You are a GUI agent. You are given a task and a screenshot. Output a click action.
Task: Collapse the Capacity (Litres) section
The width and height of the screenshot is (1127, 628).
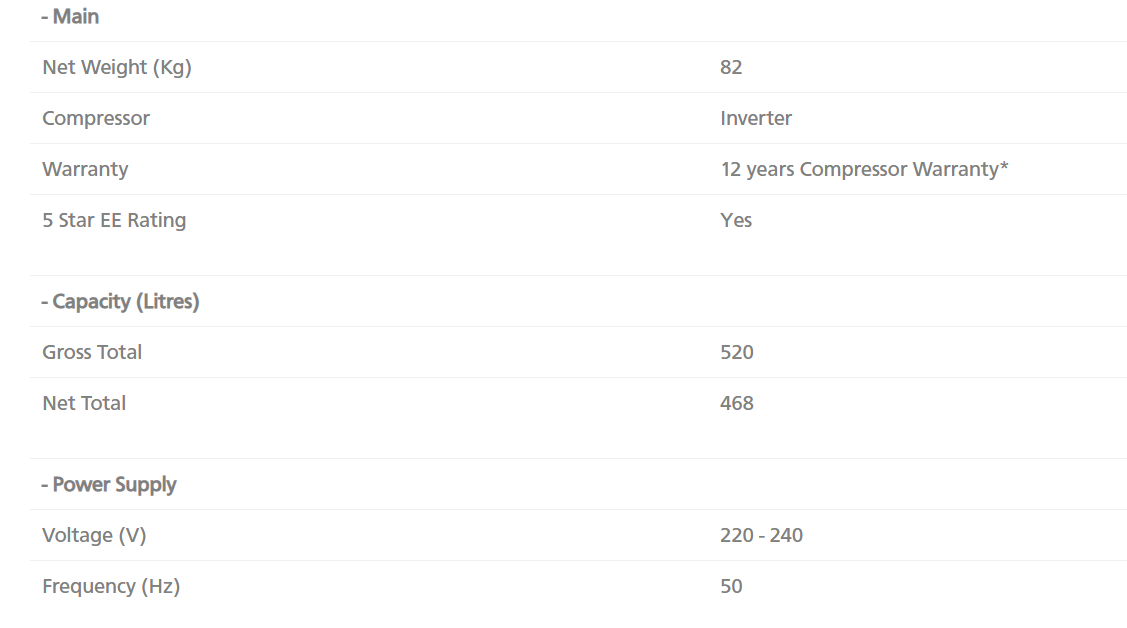120,301
